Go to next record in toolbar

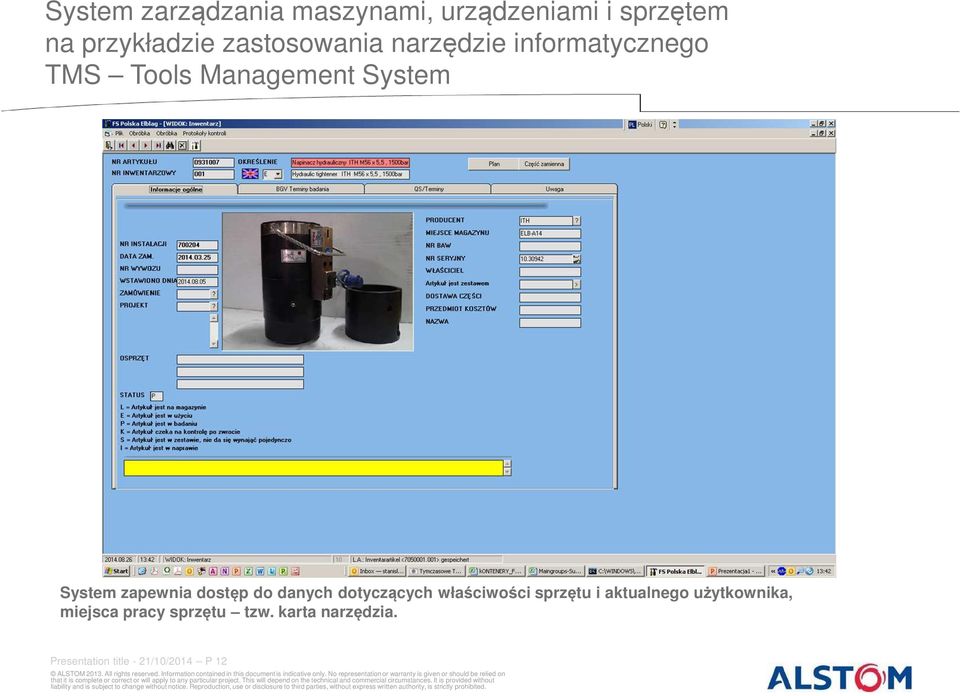[x=146, y=146]
